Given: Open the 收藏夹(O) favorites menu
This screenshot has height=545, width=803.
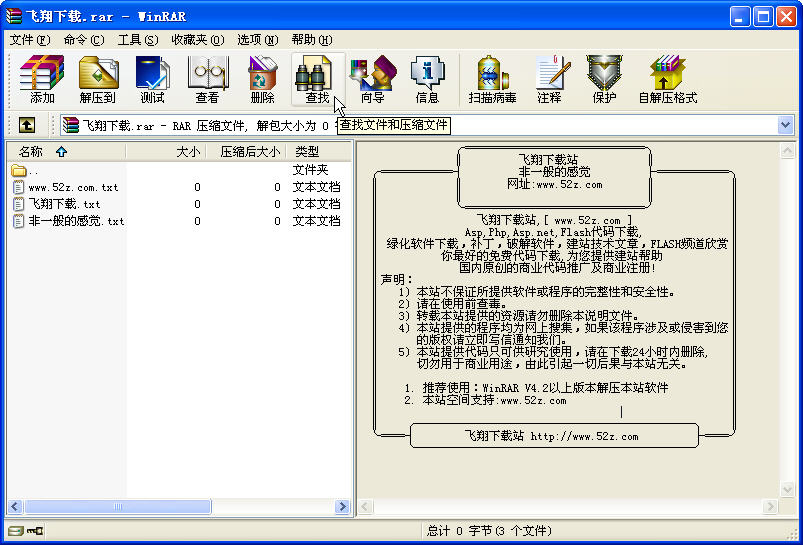Looking at the screenshot, I should 197,40.
